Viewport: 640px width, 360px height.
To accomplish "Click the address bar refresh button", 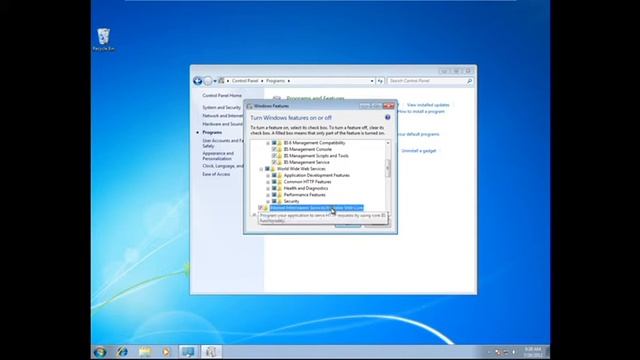I will (380, 81).
